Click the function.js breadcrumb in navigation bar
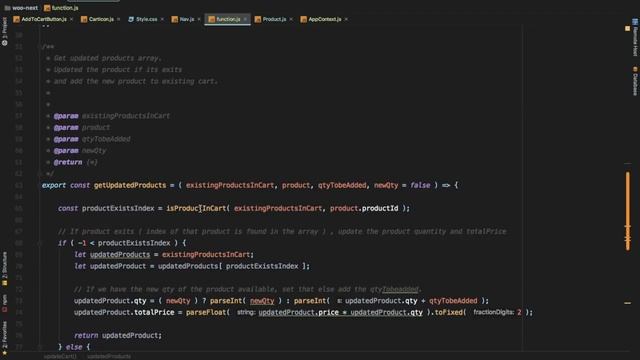Image resolution: width=640 pixels, height=360 pixels. click(x=61, y=8)
